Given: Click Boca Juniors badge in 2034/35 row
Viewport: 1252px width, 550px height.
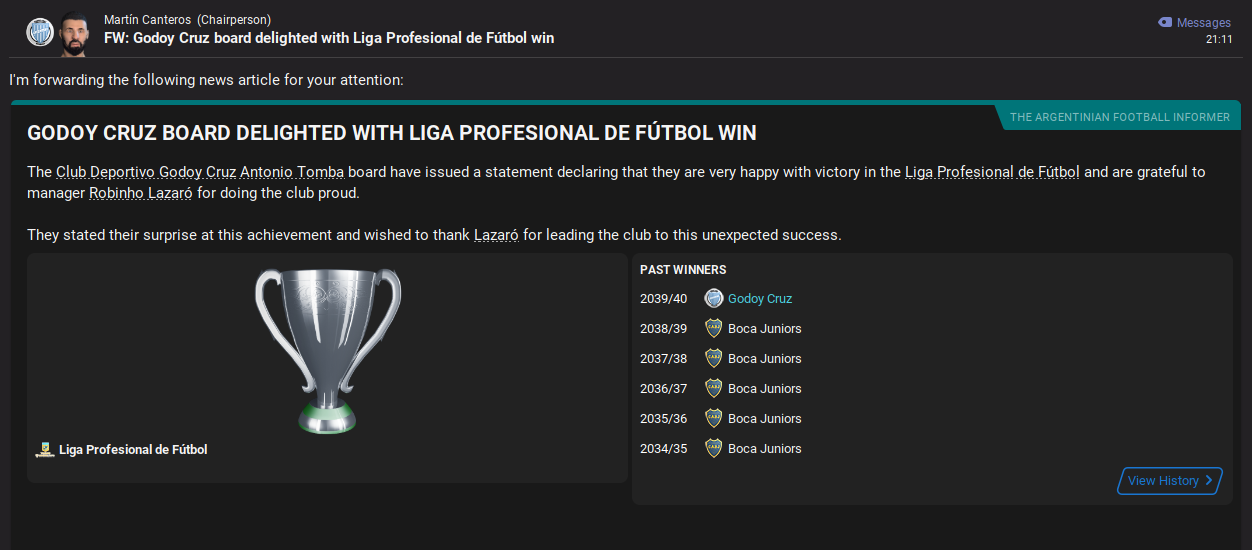Looking at the screenshot, I should [713, 448].
